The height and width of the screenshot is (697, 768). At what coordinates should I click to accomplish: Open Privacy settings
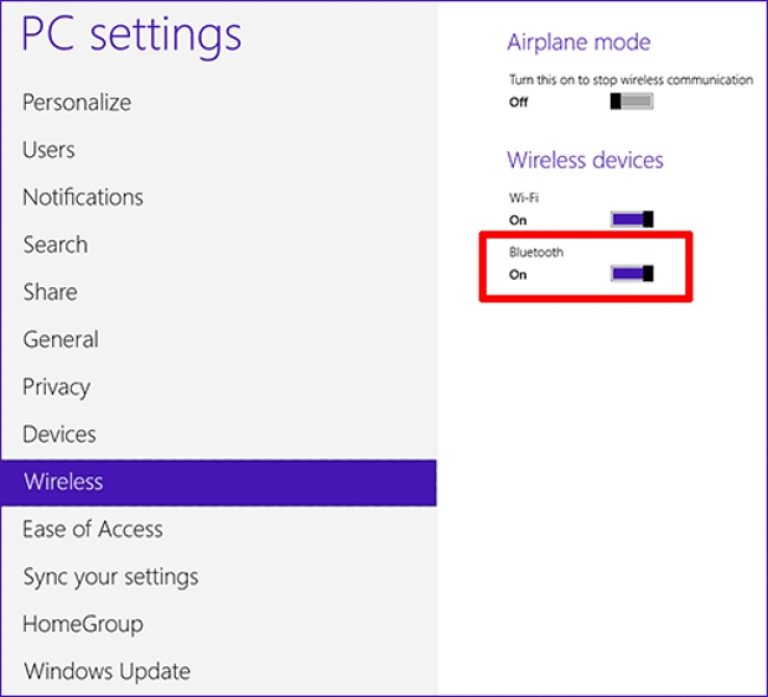[x=57, y=387]
